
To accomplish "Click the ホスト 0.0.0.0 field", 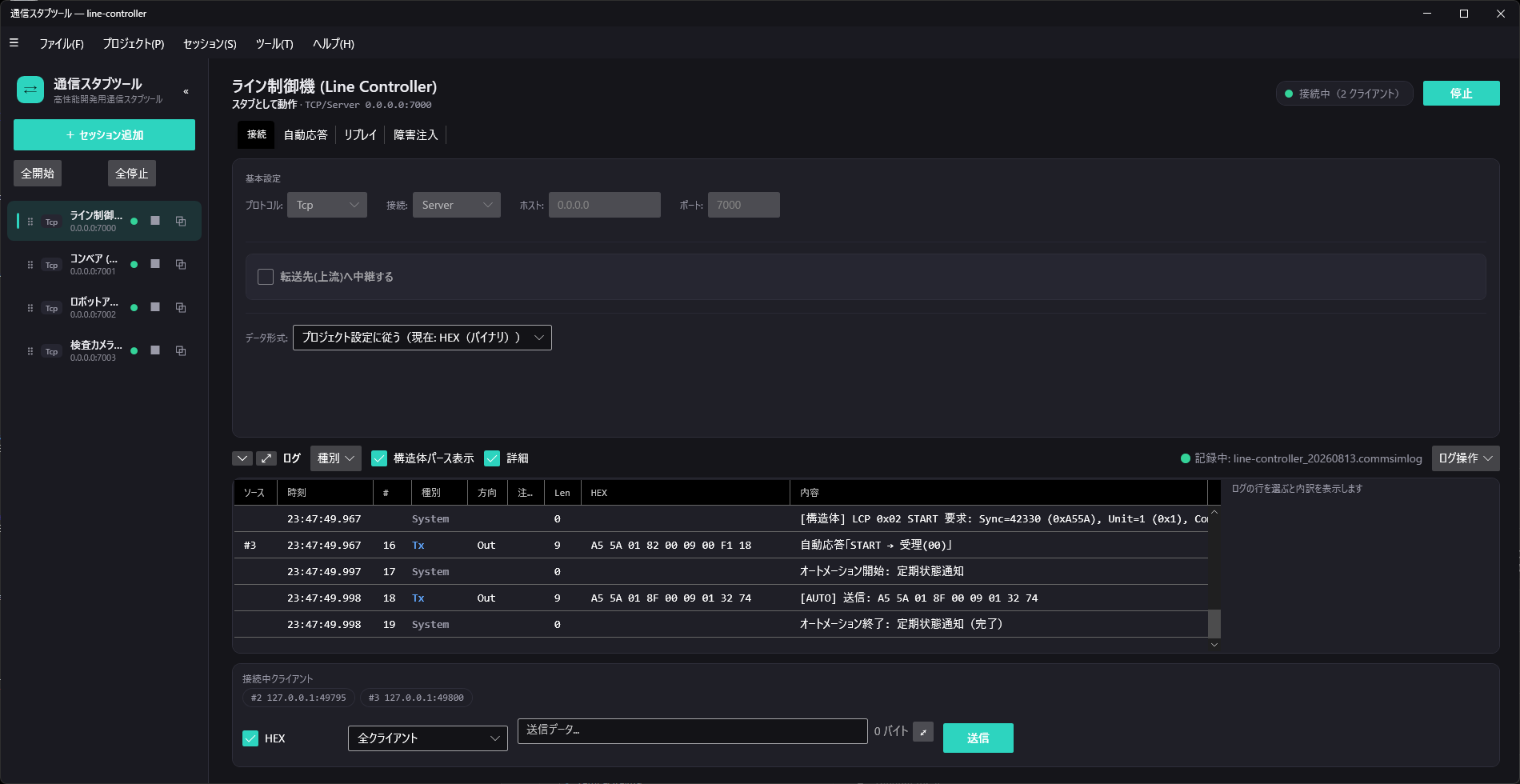I will 605,205.
